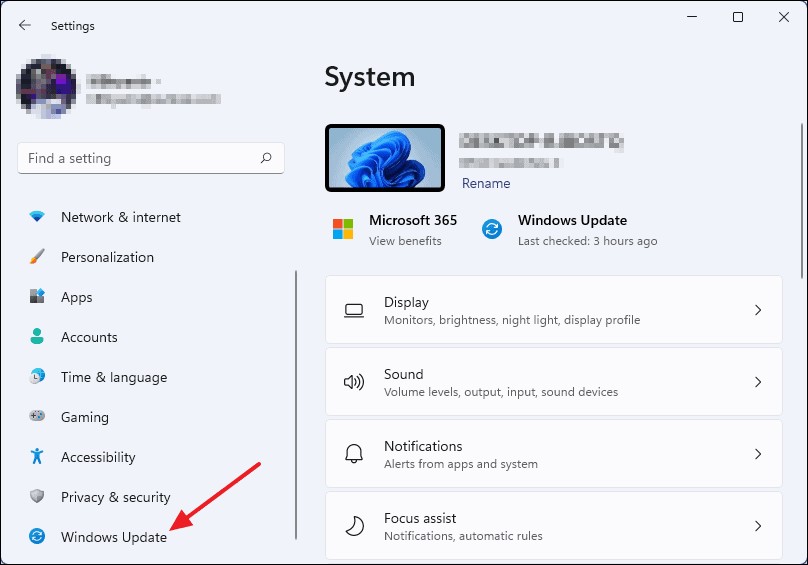Close the Settings window
808x565 pixels.
point(784,17)
